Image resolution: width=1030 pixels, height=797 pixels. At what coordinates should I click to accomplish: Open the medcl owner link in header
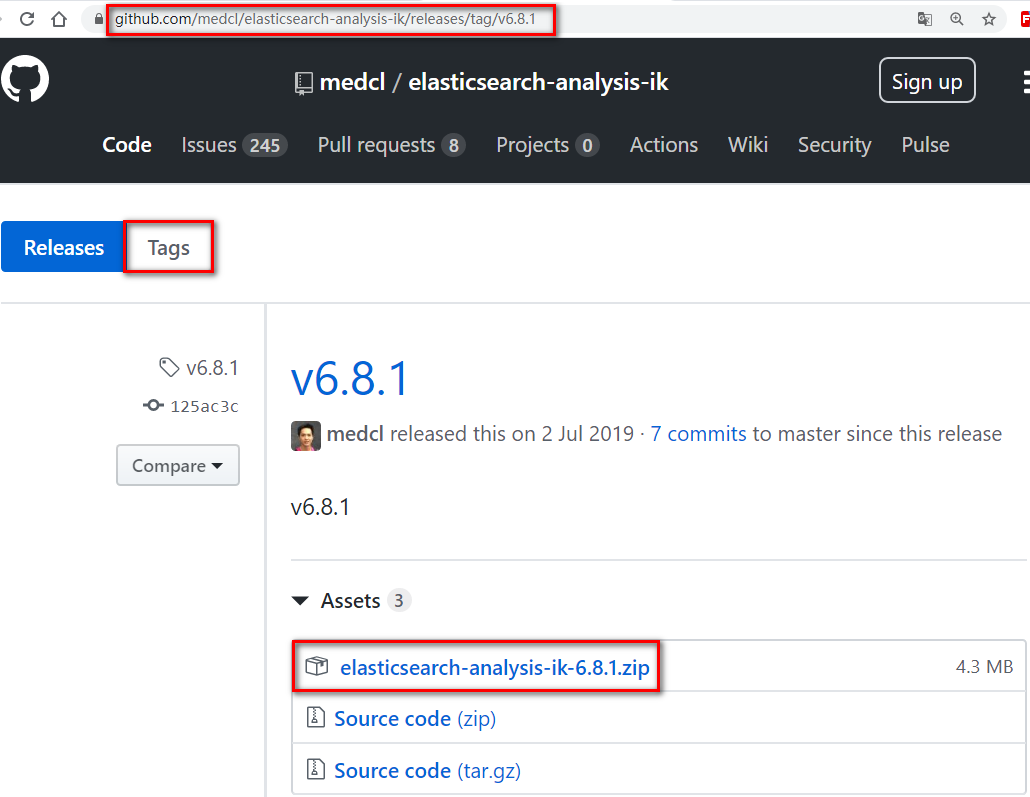click(x=352, y=82)
